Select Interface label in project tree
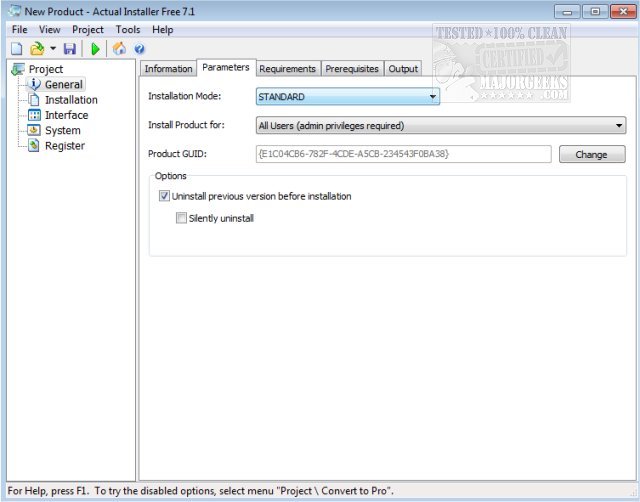 point(67,115)
